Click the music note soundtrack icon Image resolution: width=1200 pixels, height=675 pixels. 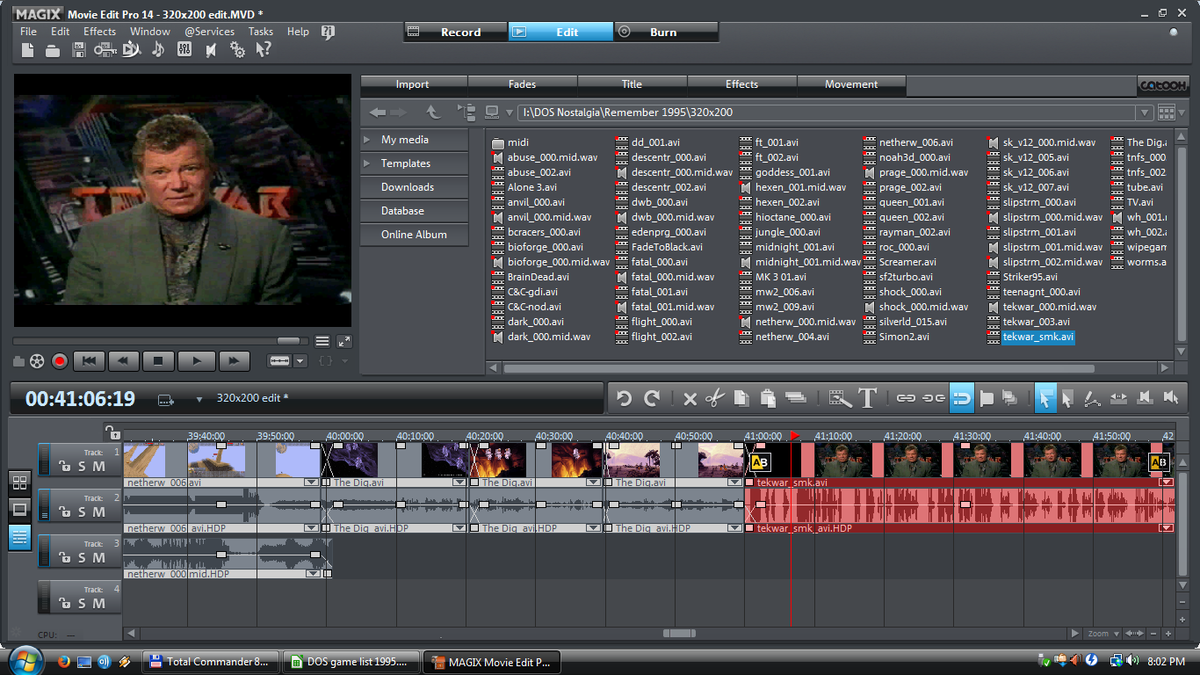pos(158,50)
